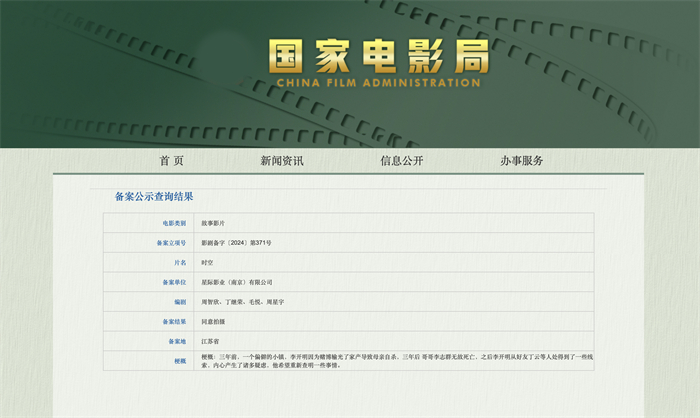Select the 同意拍摄 result value
This screenshot has height=418, width=700.
click(213, 321)
